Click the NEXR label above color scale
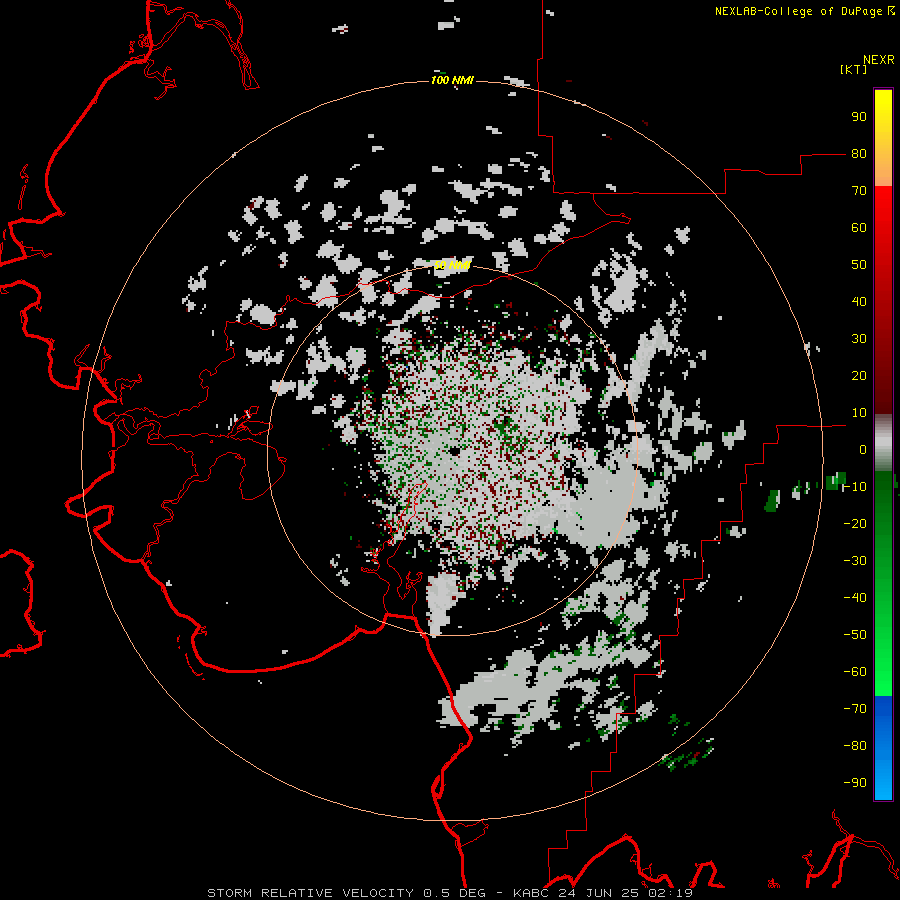This screenshot has height=900, width=900. coord(879,60)
